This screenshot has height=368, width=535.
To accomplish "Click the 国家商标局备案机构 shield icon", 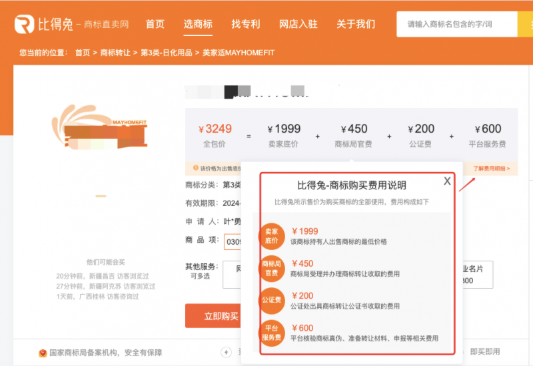I will pyautogui.click(x=43, y=353).
